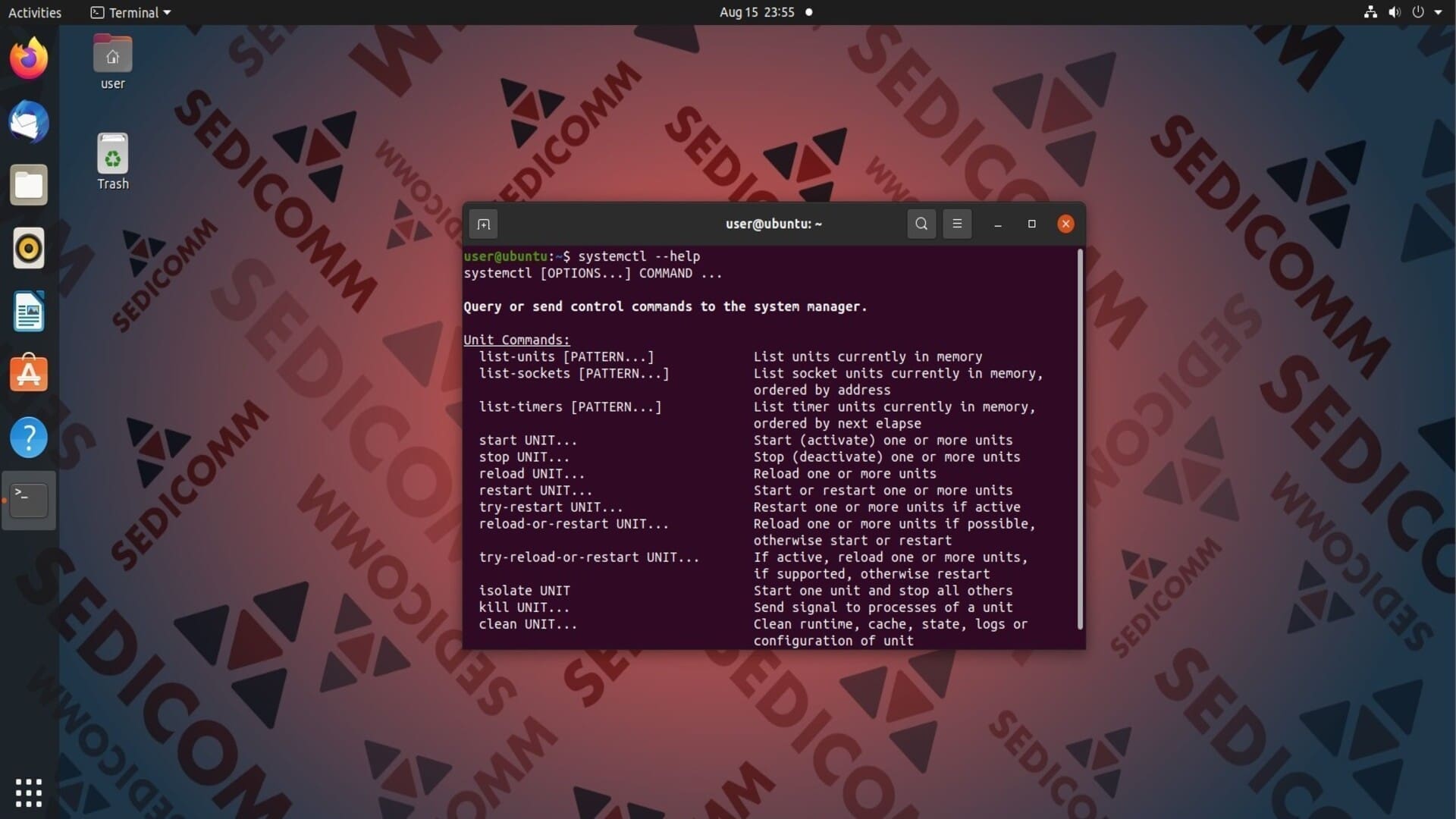Click the 'kill UNIT...' entry
The height and width of the screenshot is (819, 1456).
[x=524, y=607]
